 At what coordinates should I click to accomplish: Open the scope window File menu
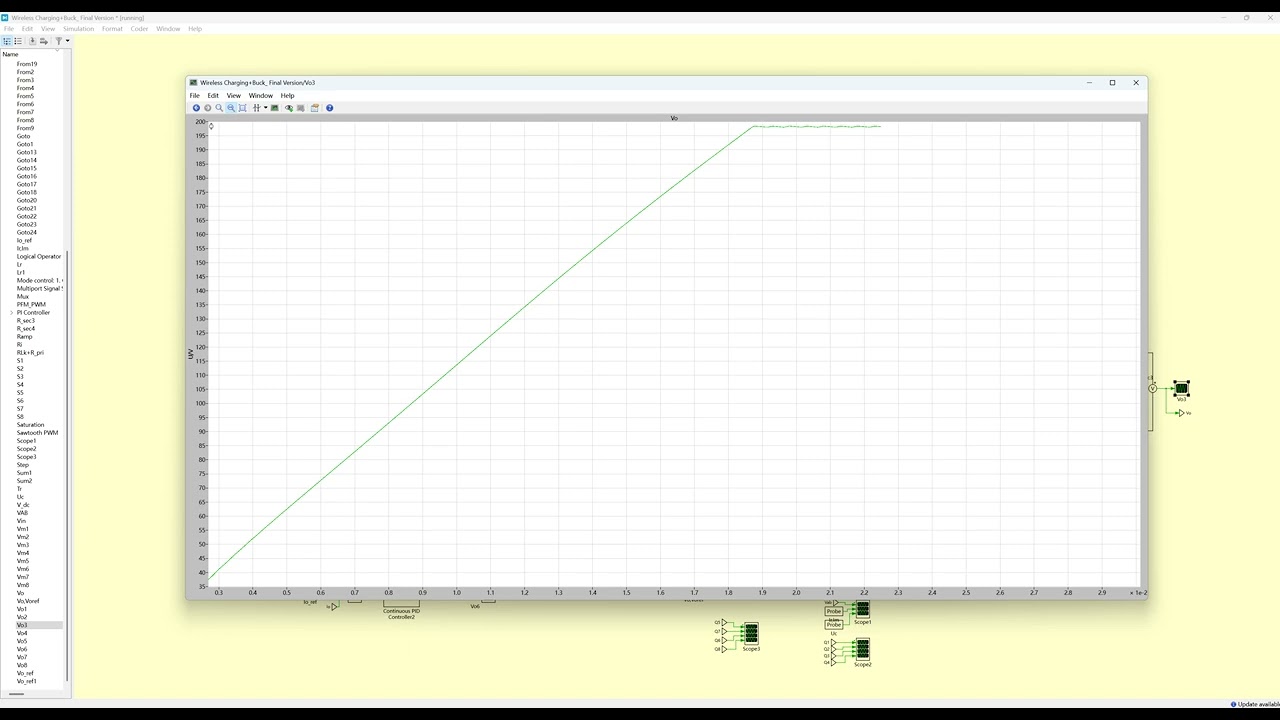click(195, 96)
